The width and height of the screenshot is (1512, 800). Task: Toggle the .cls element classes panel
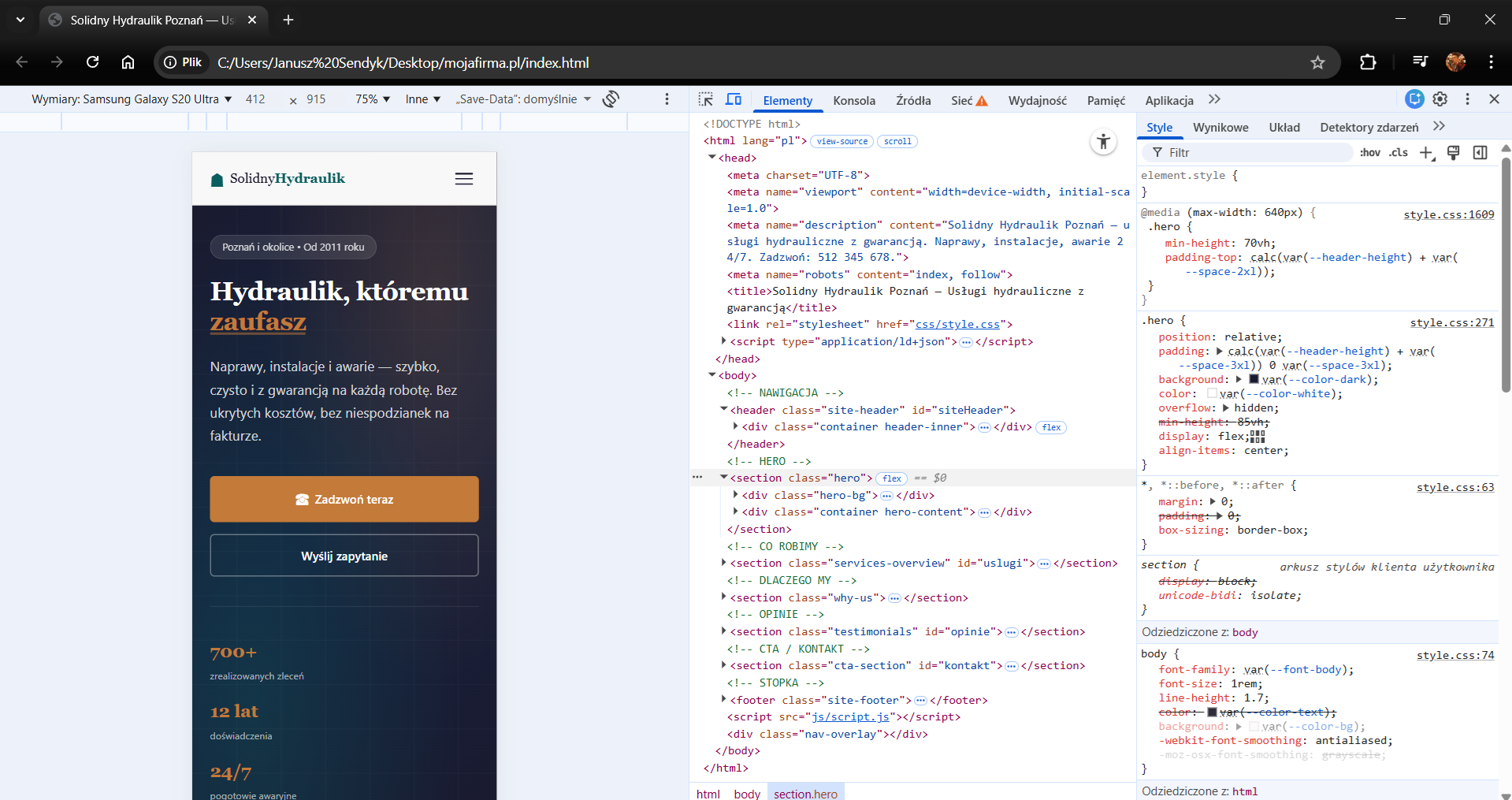pos(1399,153)
